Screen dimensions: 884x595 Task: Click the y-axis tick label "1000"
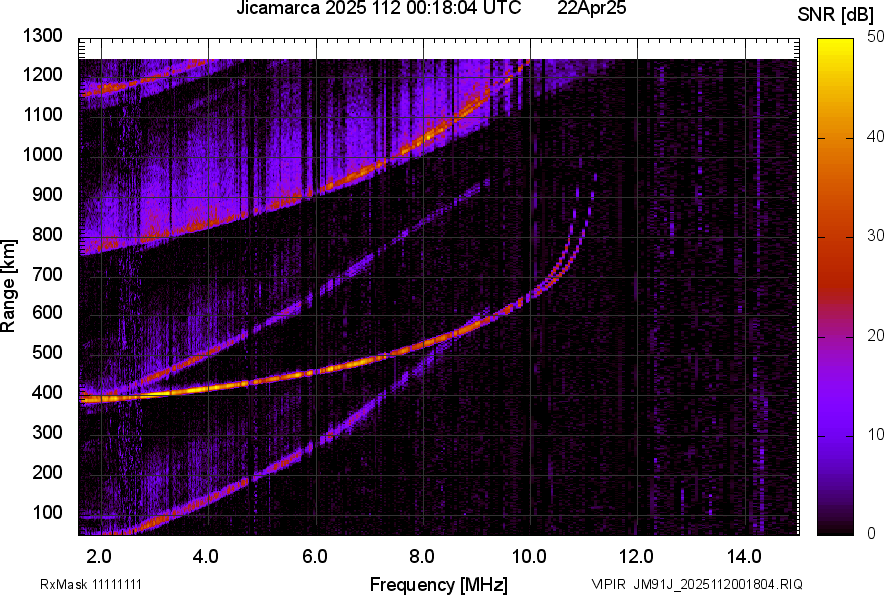[42, 155]
